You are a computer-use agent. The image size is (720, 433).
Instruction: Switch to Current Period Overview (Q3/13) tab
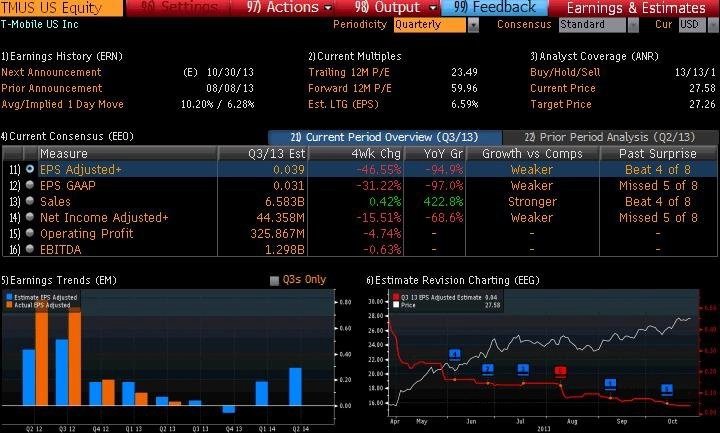385,137
